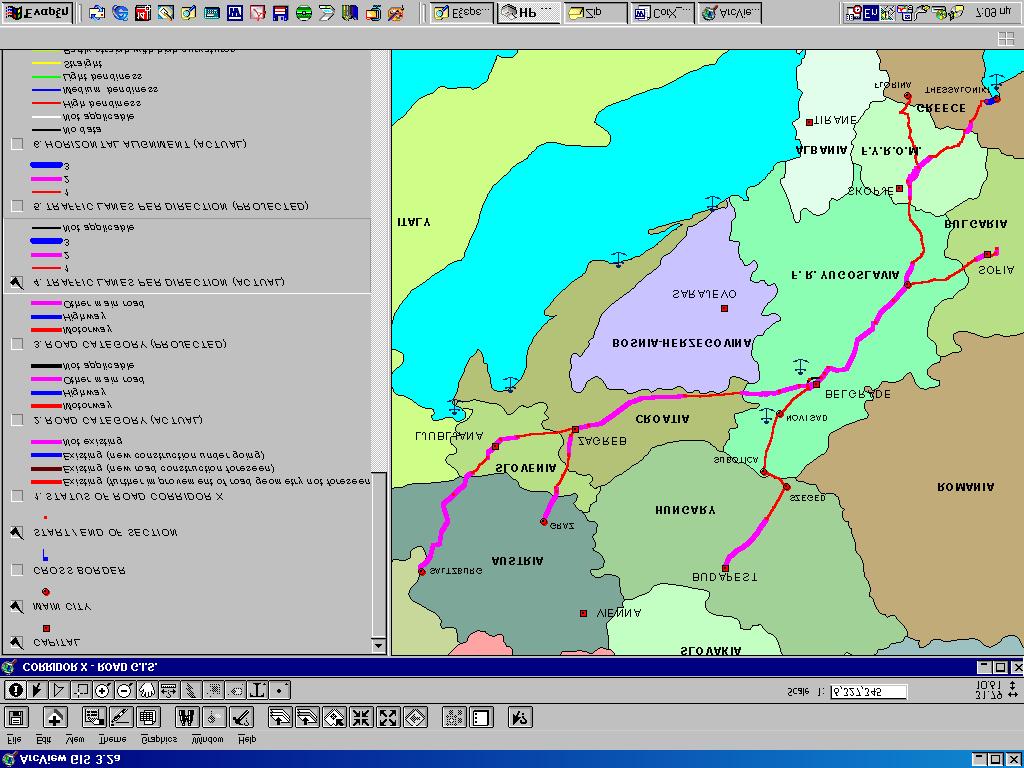Switch to the ArcView taskbar button

click(729, 12)
